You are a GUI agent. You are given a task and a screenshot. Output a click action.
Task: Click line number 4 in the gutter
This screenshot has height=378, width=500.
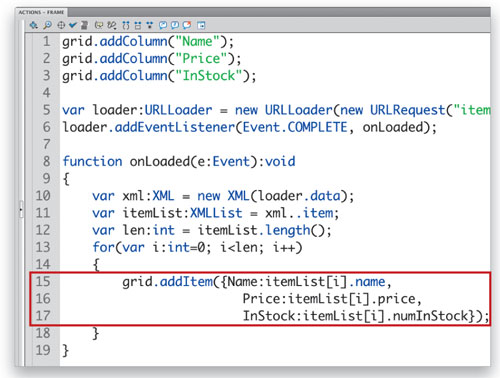click(x=47, y=93)
